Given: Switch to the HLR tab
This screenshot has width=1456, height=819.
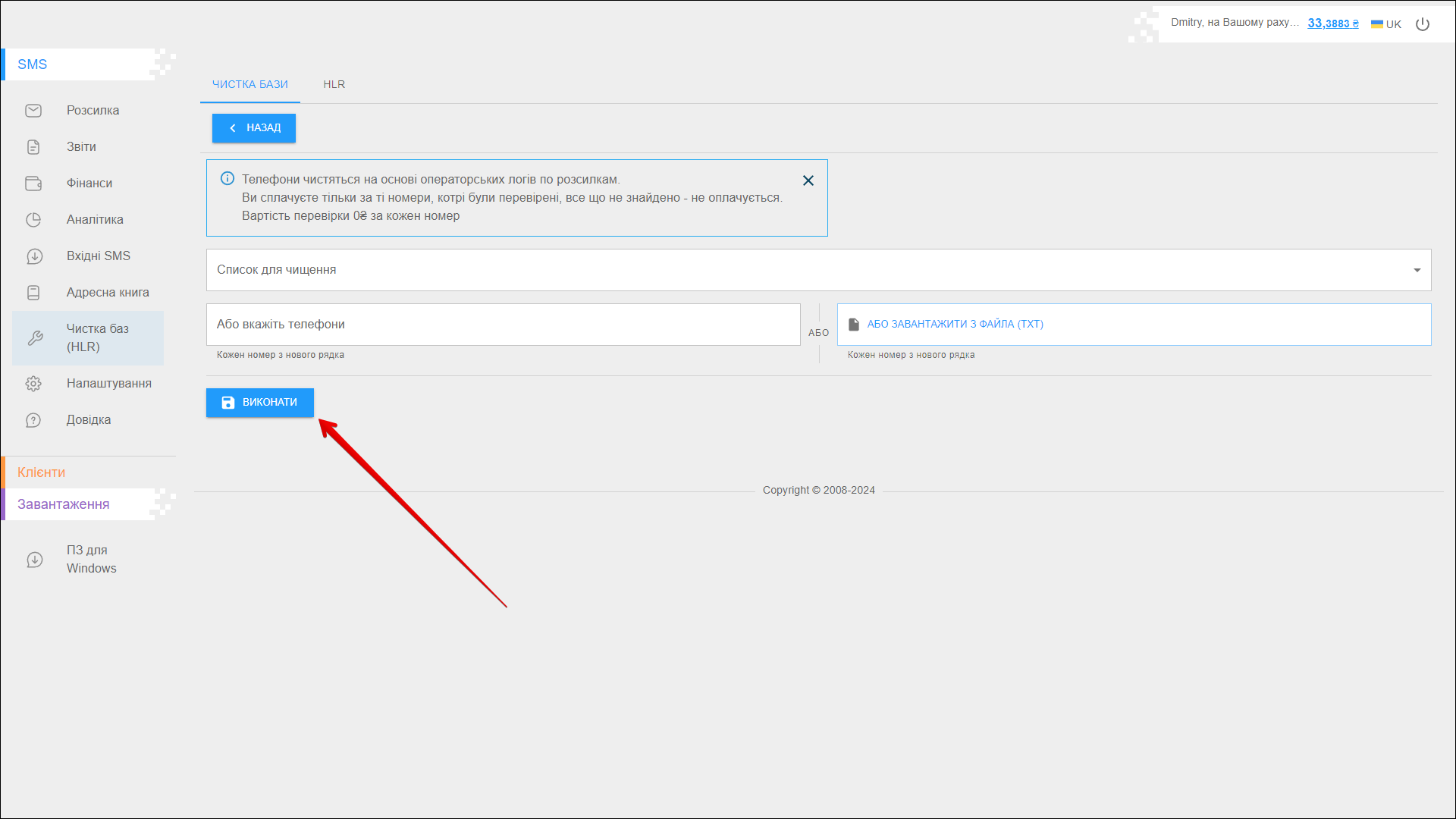Looking at the screenshot, I should point(334,84).
